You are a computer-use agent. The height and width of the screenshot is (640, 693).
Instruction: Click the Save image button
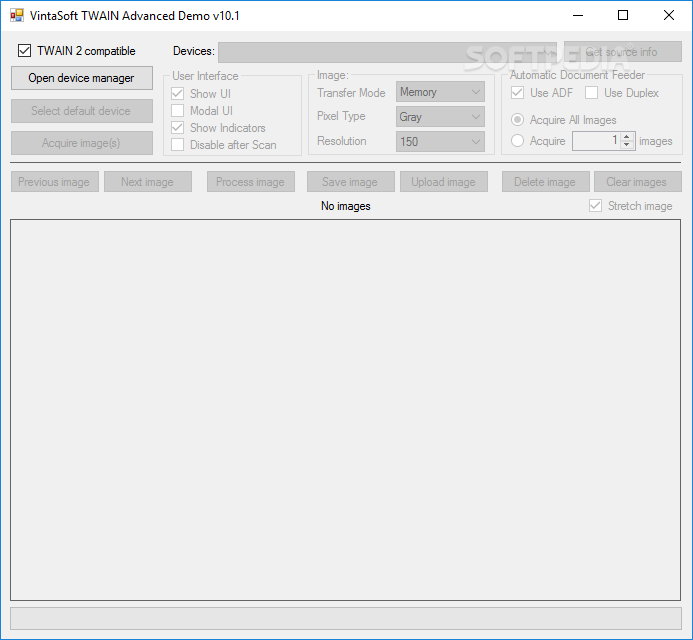(x=350, y=182)
